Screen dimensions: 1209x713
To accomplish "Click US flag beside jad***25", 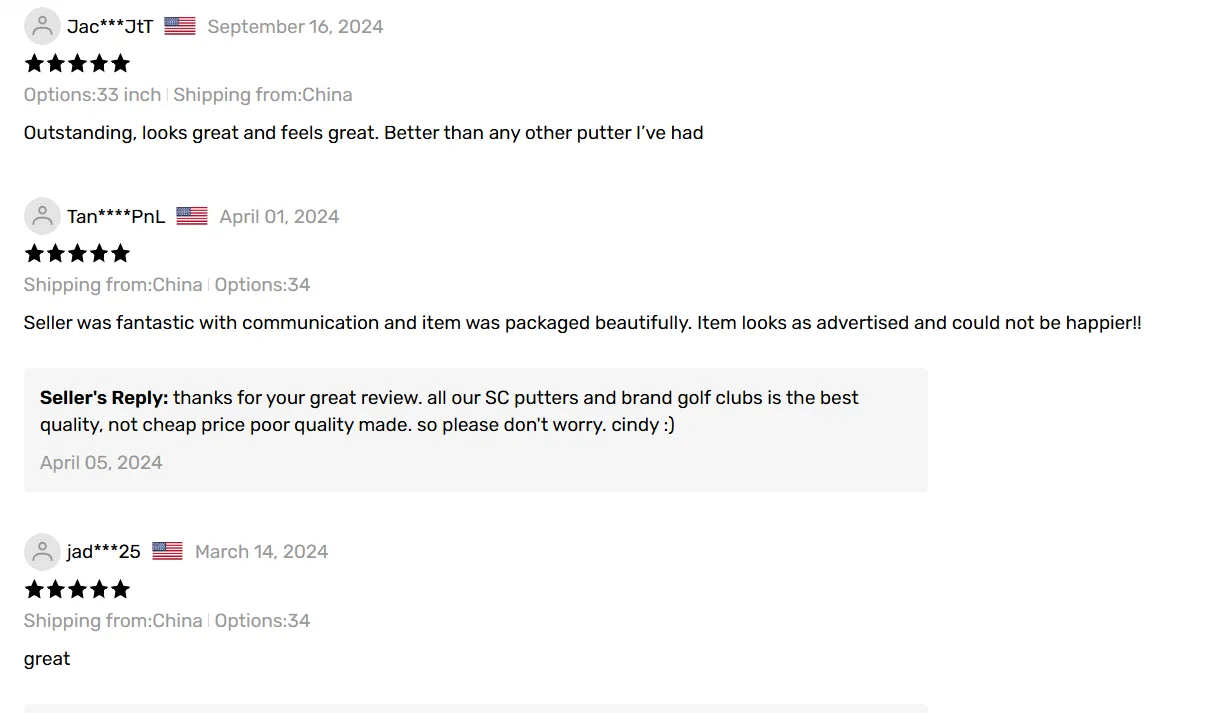I will pos(168,551).
